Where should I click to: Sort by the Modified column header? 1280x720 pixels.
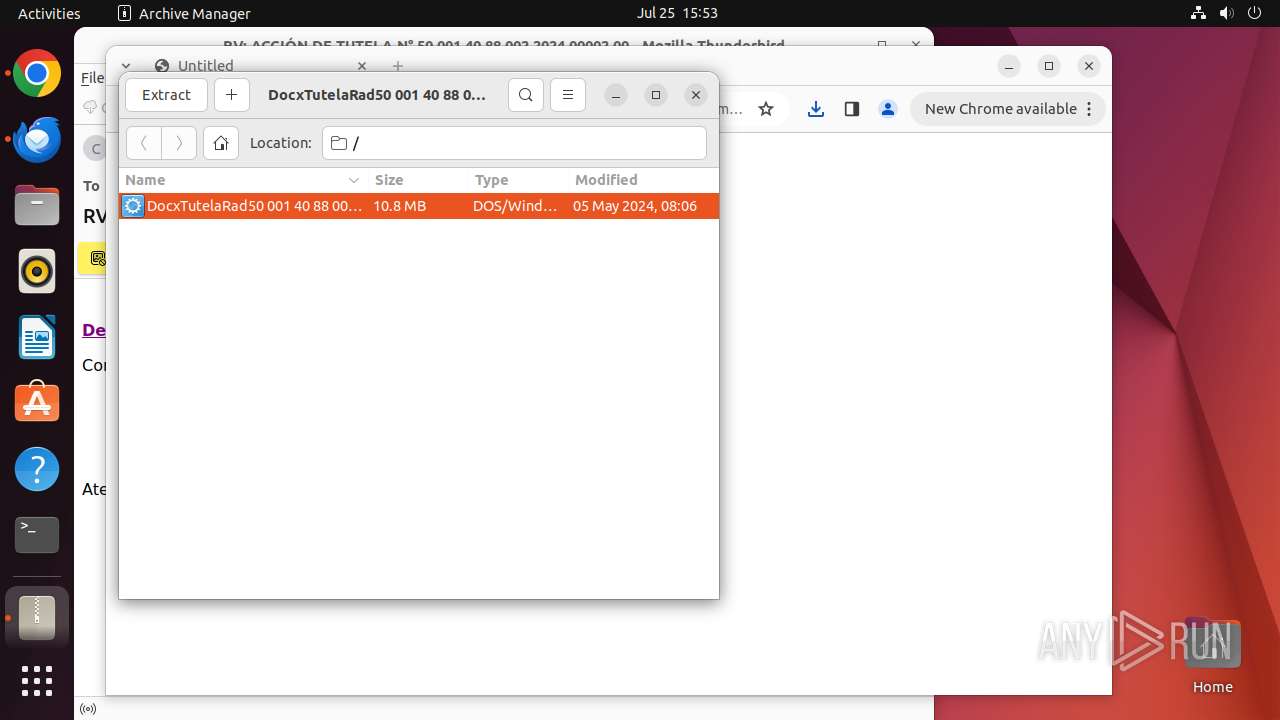(642, 180)
